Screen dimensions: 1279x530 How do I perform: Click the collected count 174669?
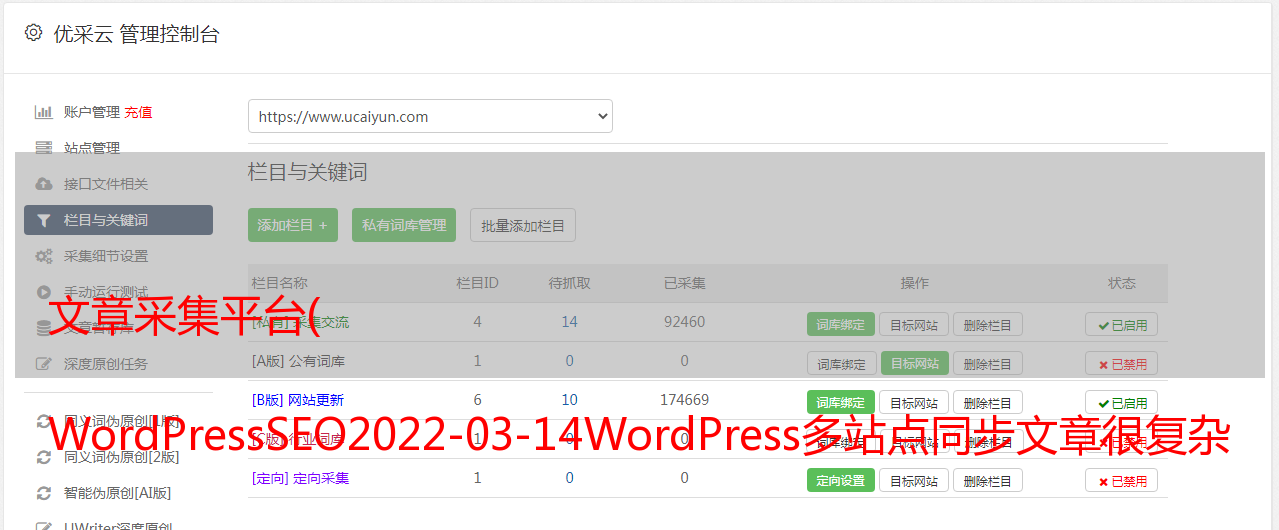point(684,400)
